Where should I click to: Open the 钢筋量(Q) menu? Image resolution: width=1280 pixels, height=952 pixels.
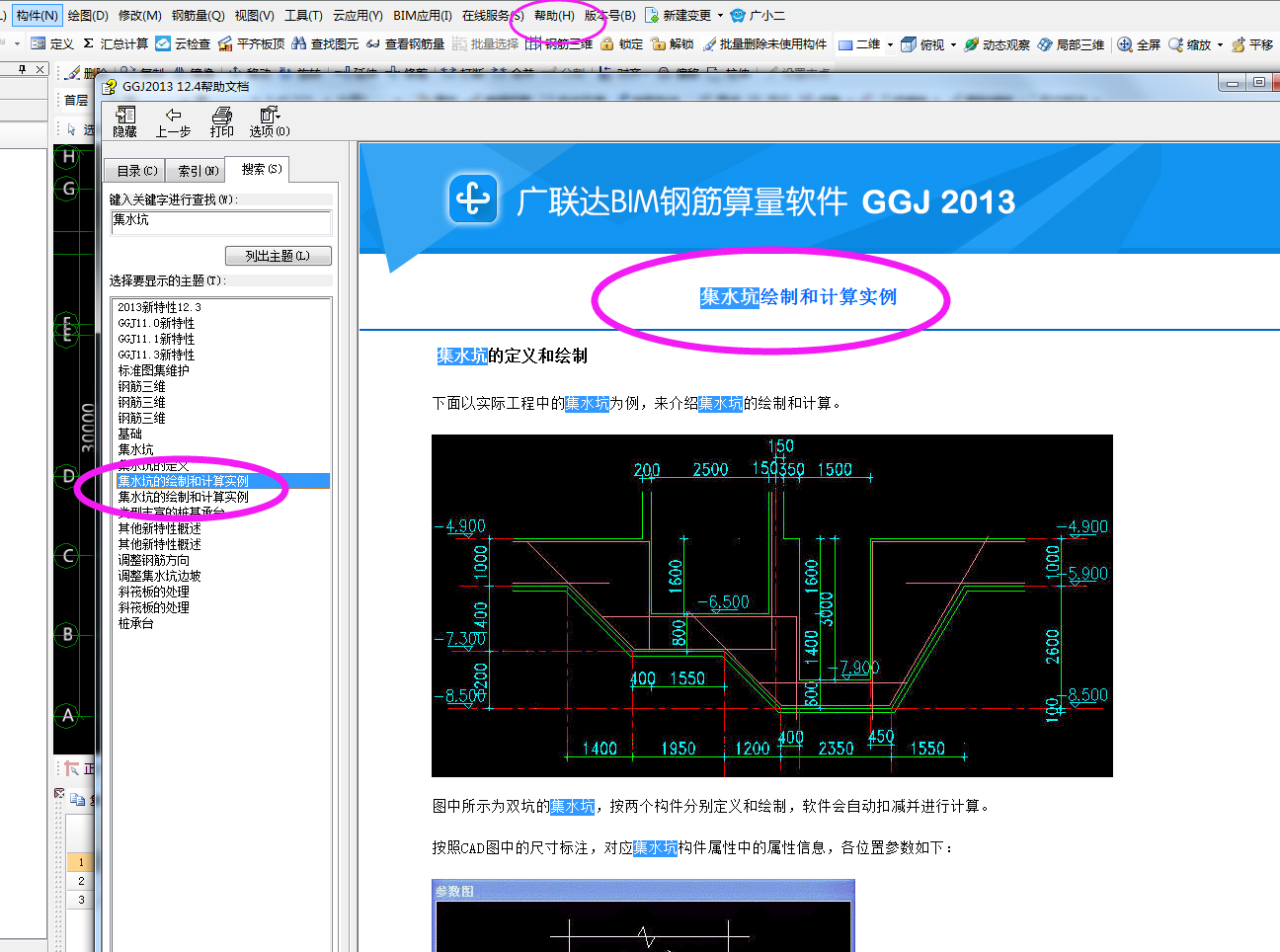tap(198, 15)
